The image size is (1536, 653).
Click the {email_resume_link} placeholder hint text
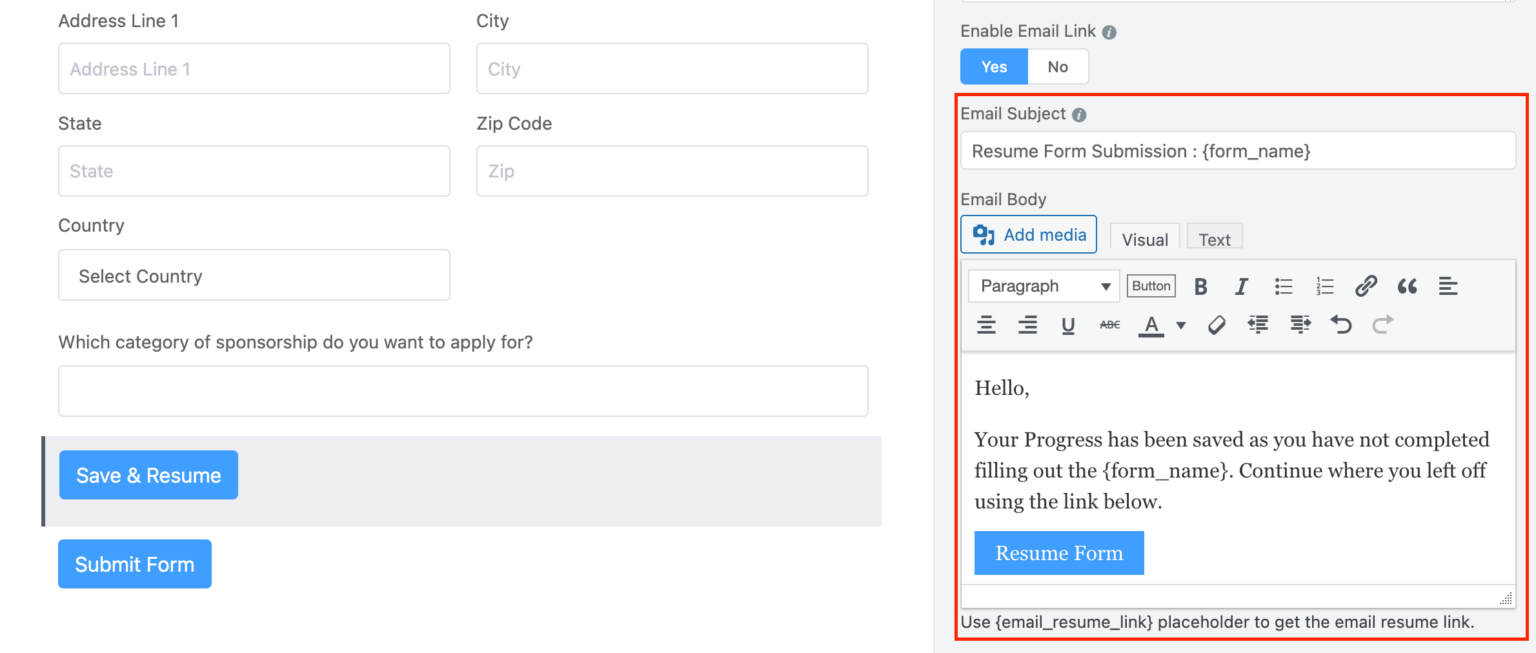point(1217,622)
